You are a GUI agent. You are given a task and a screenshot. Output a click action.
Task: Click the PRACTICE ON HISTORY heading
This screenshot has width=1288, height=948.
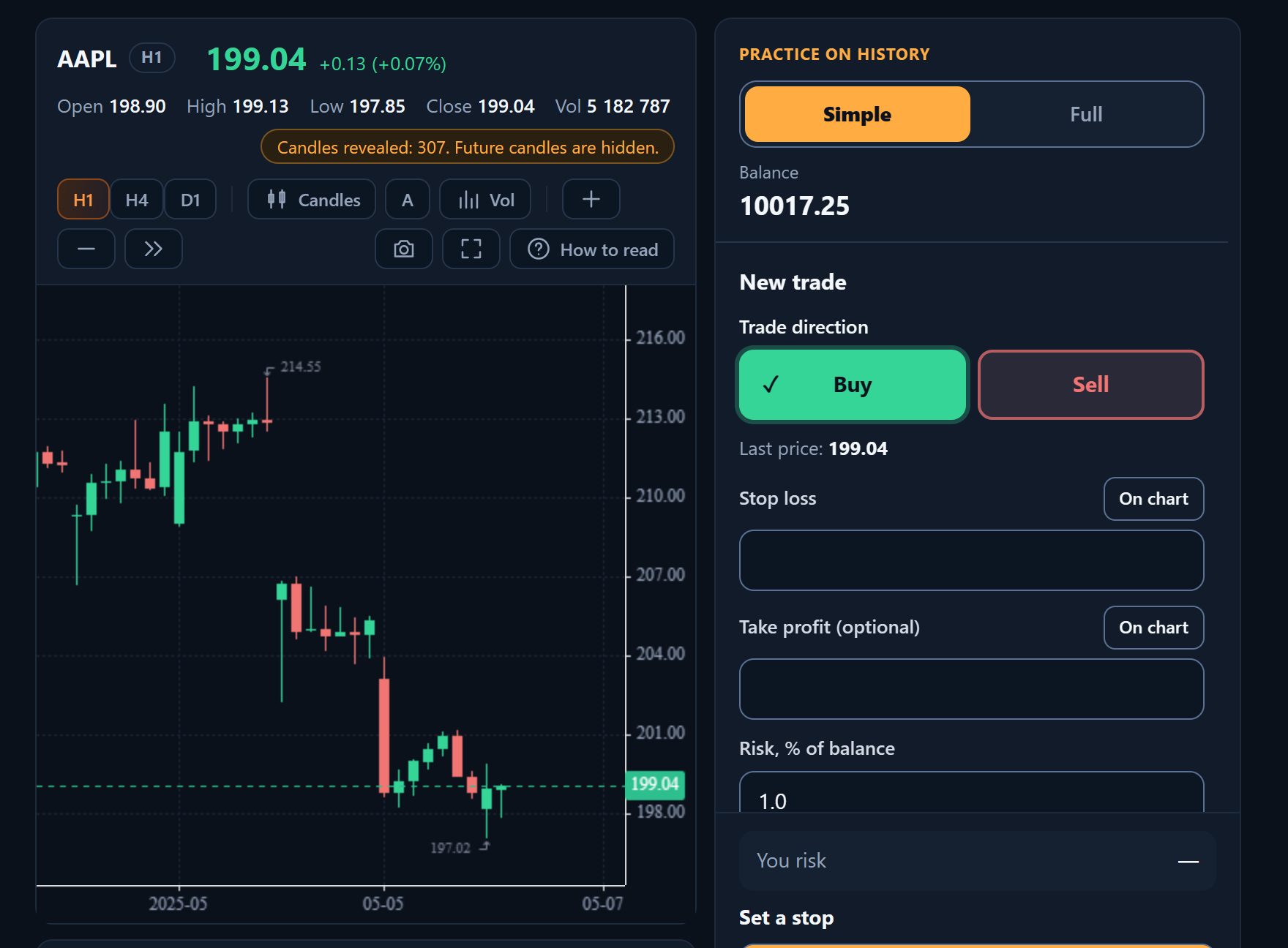point(834,54)
